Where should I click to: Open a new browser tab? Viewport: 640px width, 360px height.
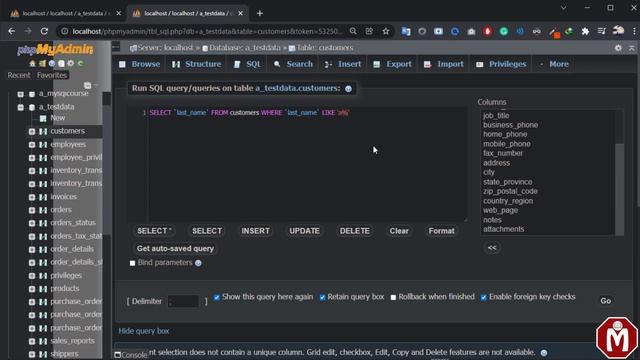tap(260, 13)
